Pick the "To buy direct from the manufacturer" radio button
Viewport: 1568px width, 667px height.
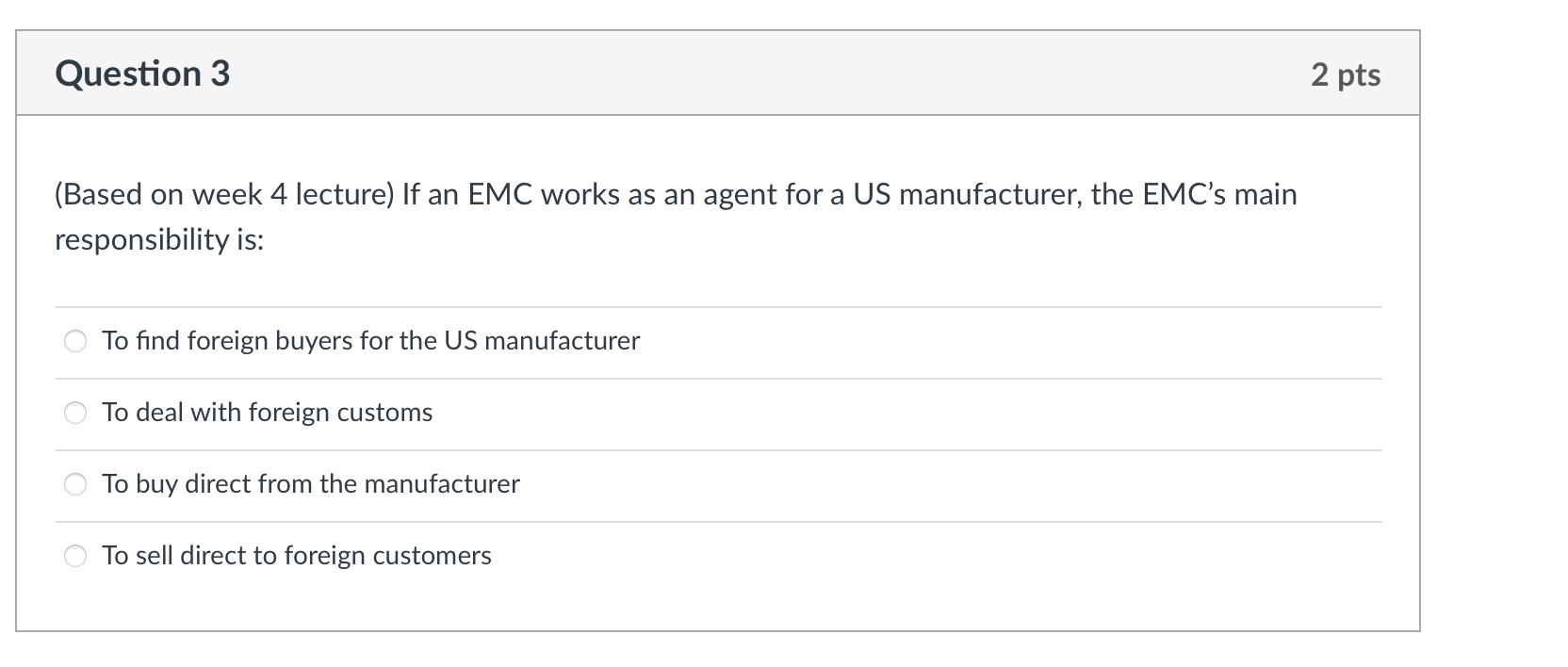[75, 484]
